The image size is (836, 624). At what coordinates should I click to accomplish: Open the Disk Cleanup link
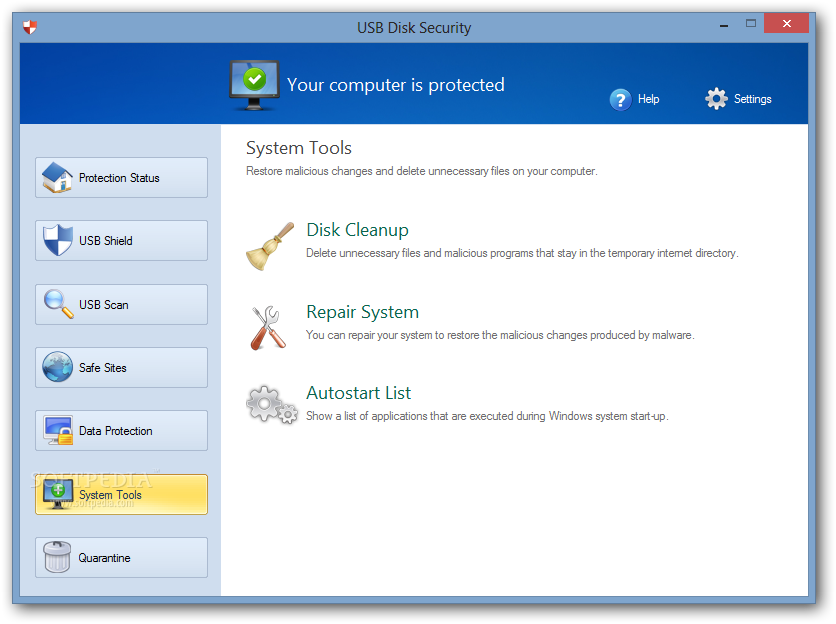pyautogui.click(x=357, y=230)
